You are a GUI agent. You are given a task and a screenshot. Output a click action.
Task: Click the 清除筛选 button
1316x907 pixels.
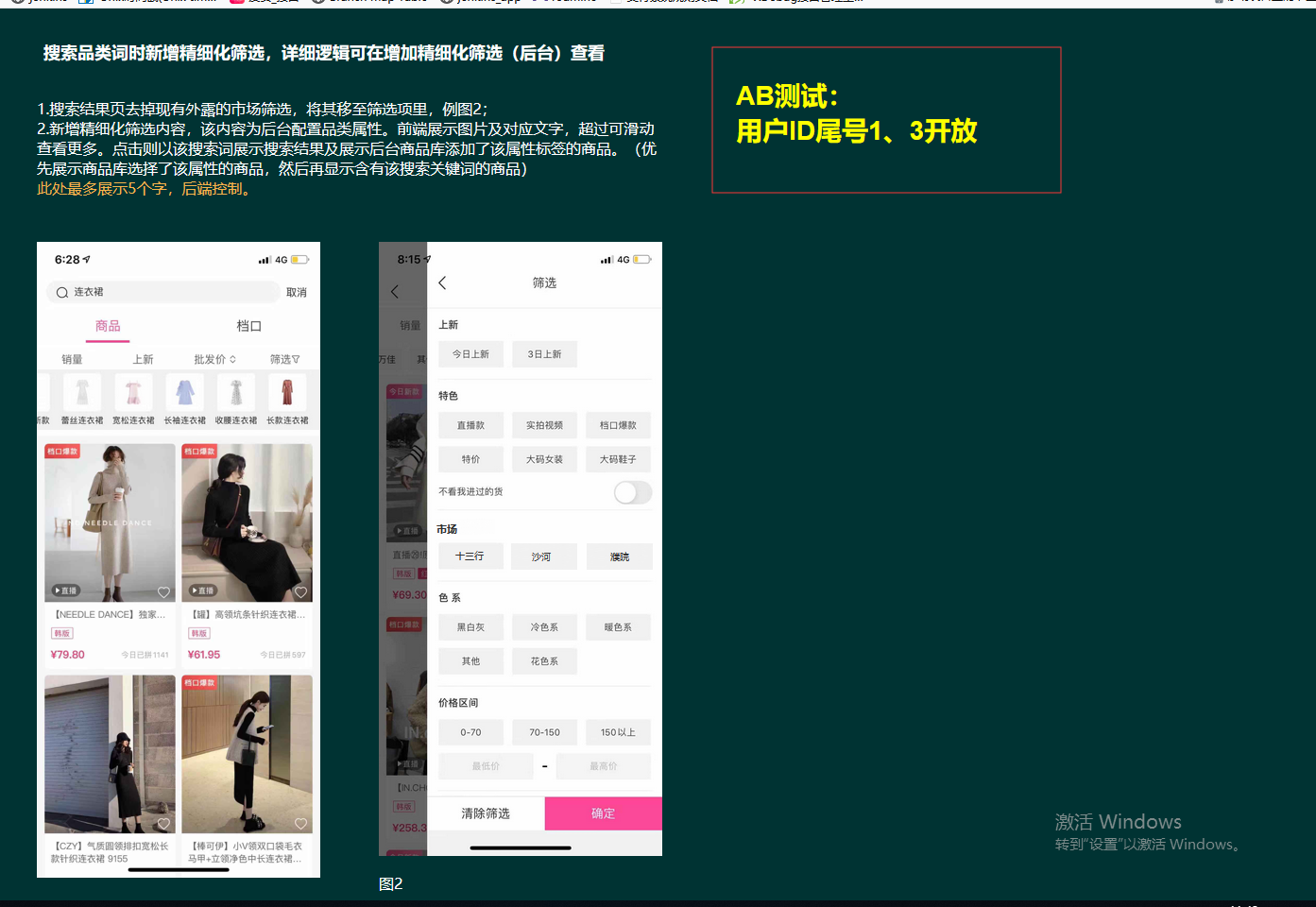pos(486,813)
